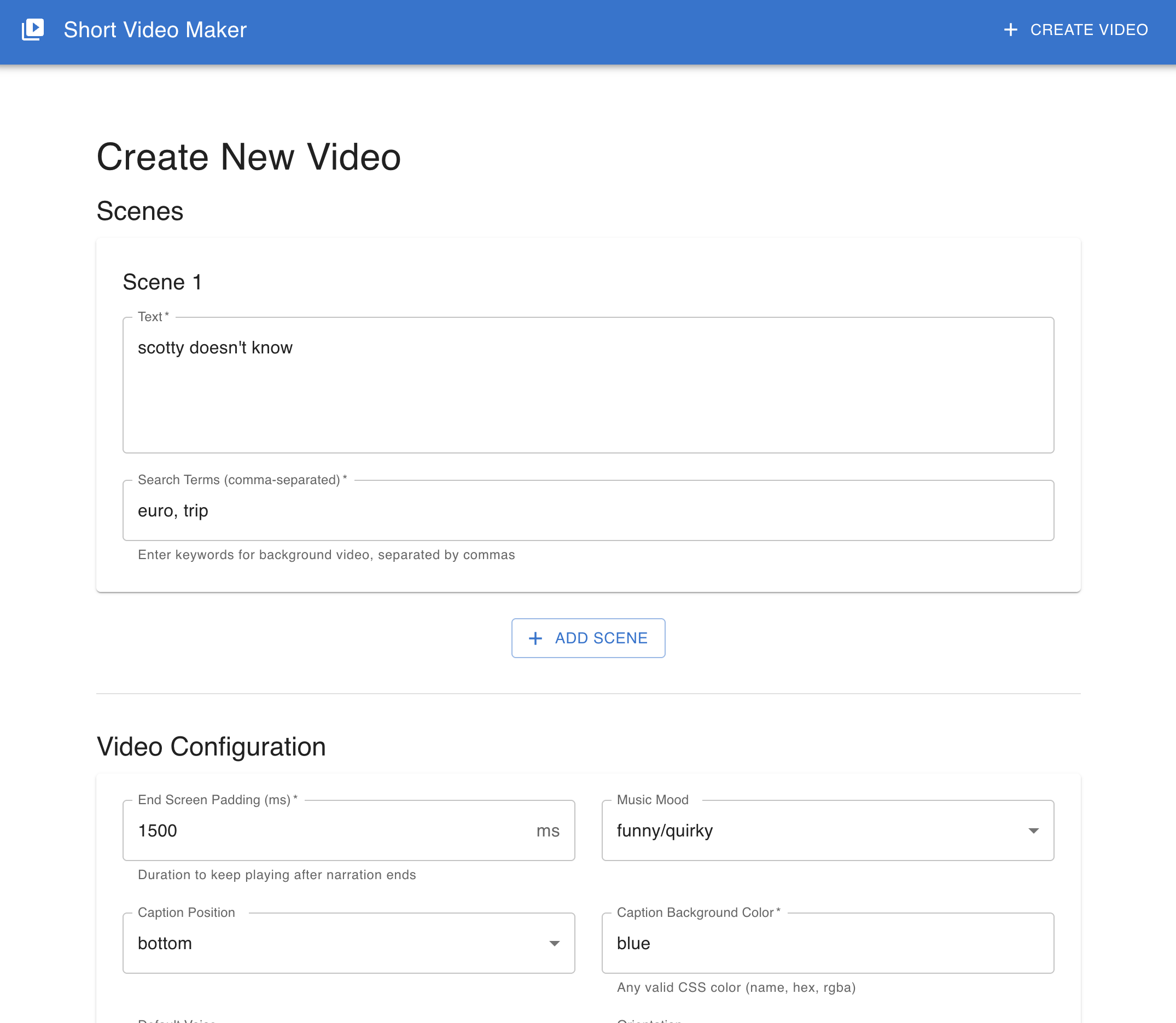1176x1023 pixels.
Task: Open the funny/quirky music mood selector
Action: 828,830
